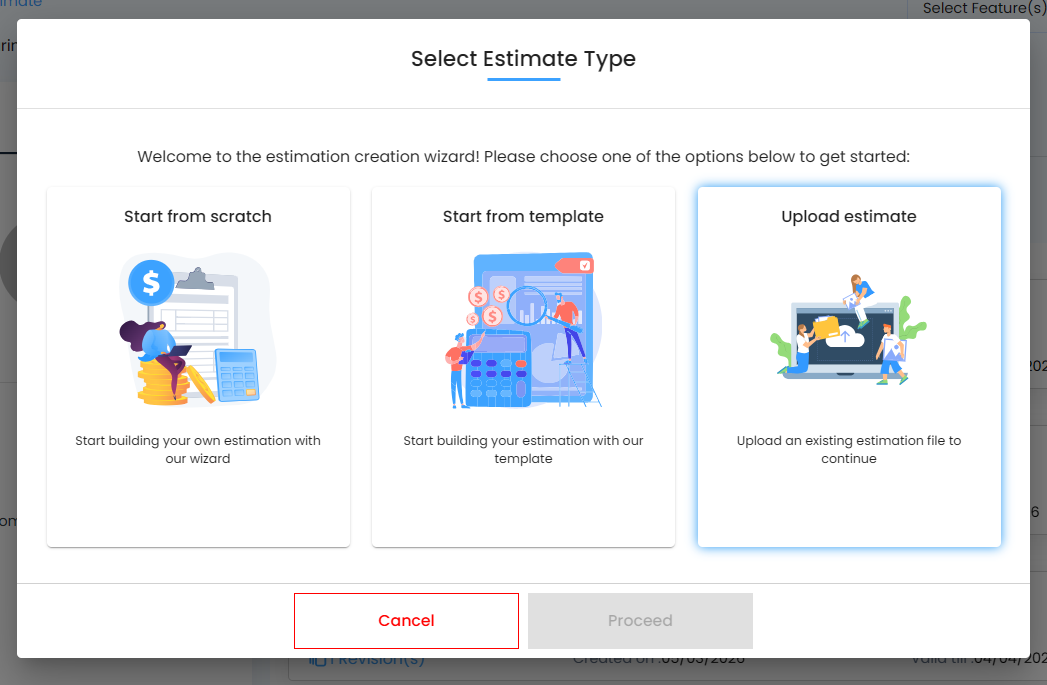The width and height of the screenshot is (1047, 685).
Task: Pick the Upload estimate option
Action: coord(849,366)
